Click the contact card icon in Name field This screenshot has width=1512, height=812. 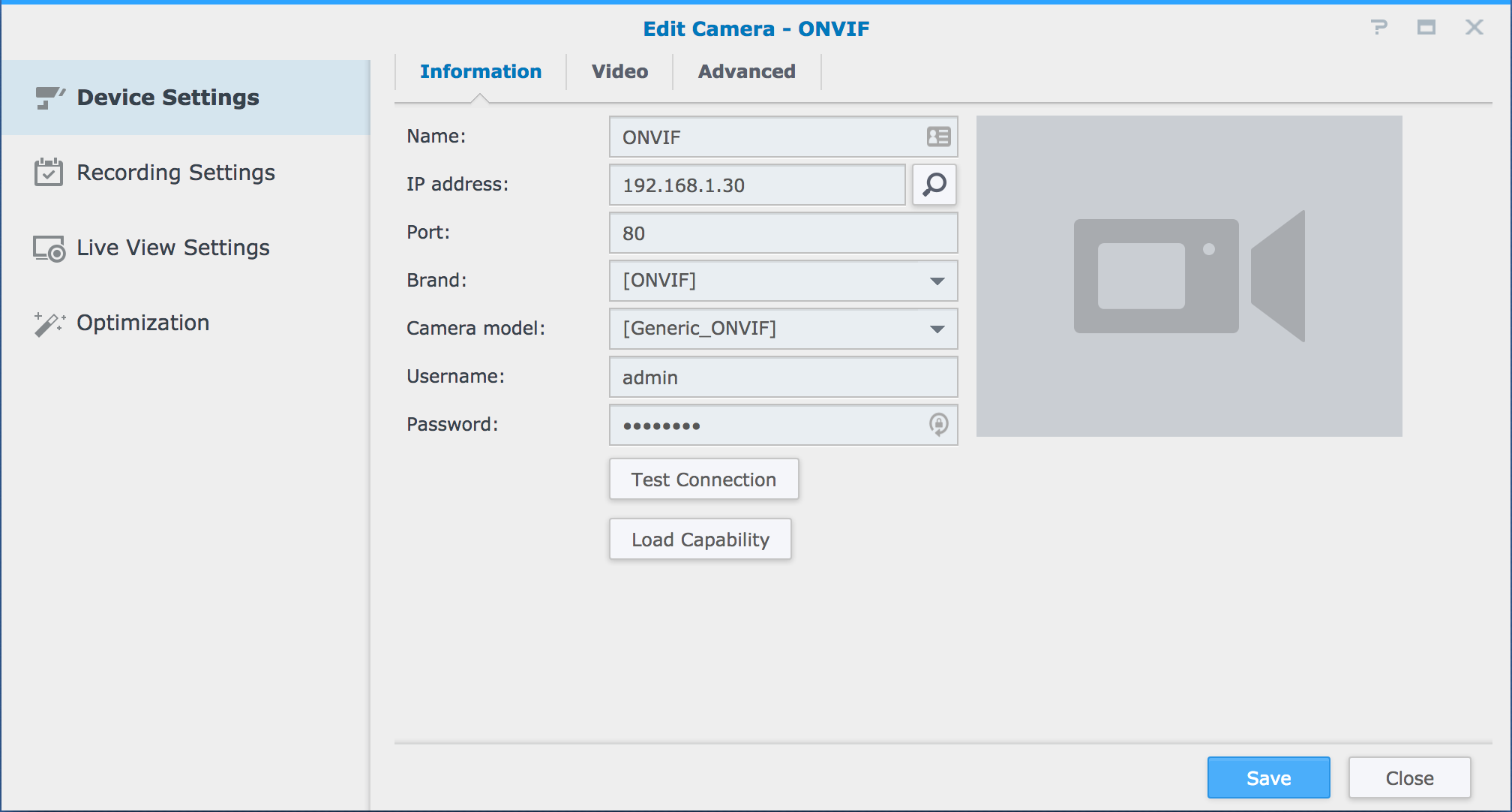pyautogui.click(x=938, y=137)
